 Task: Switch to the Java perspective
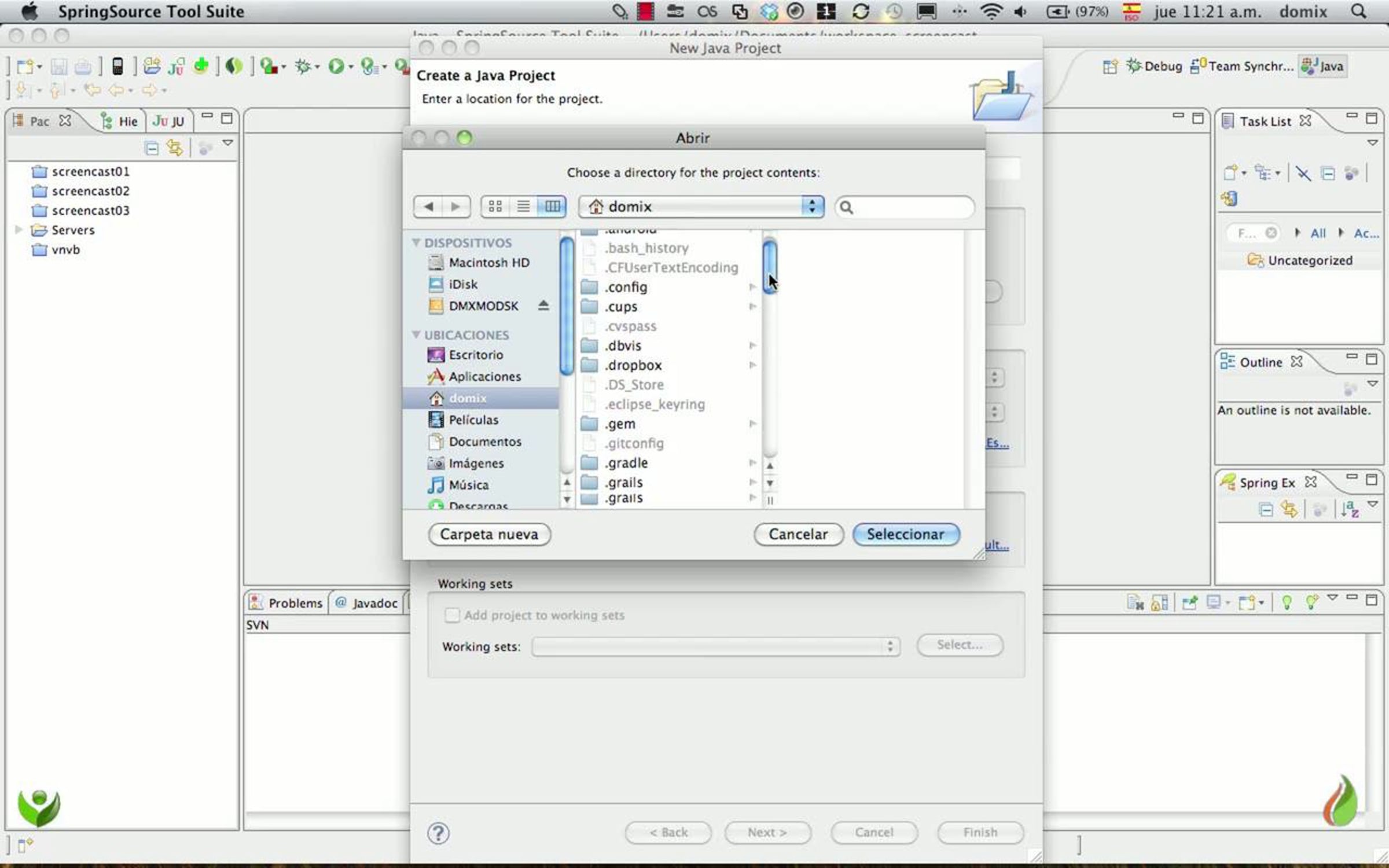point(1322,66)
